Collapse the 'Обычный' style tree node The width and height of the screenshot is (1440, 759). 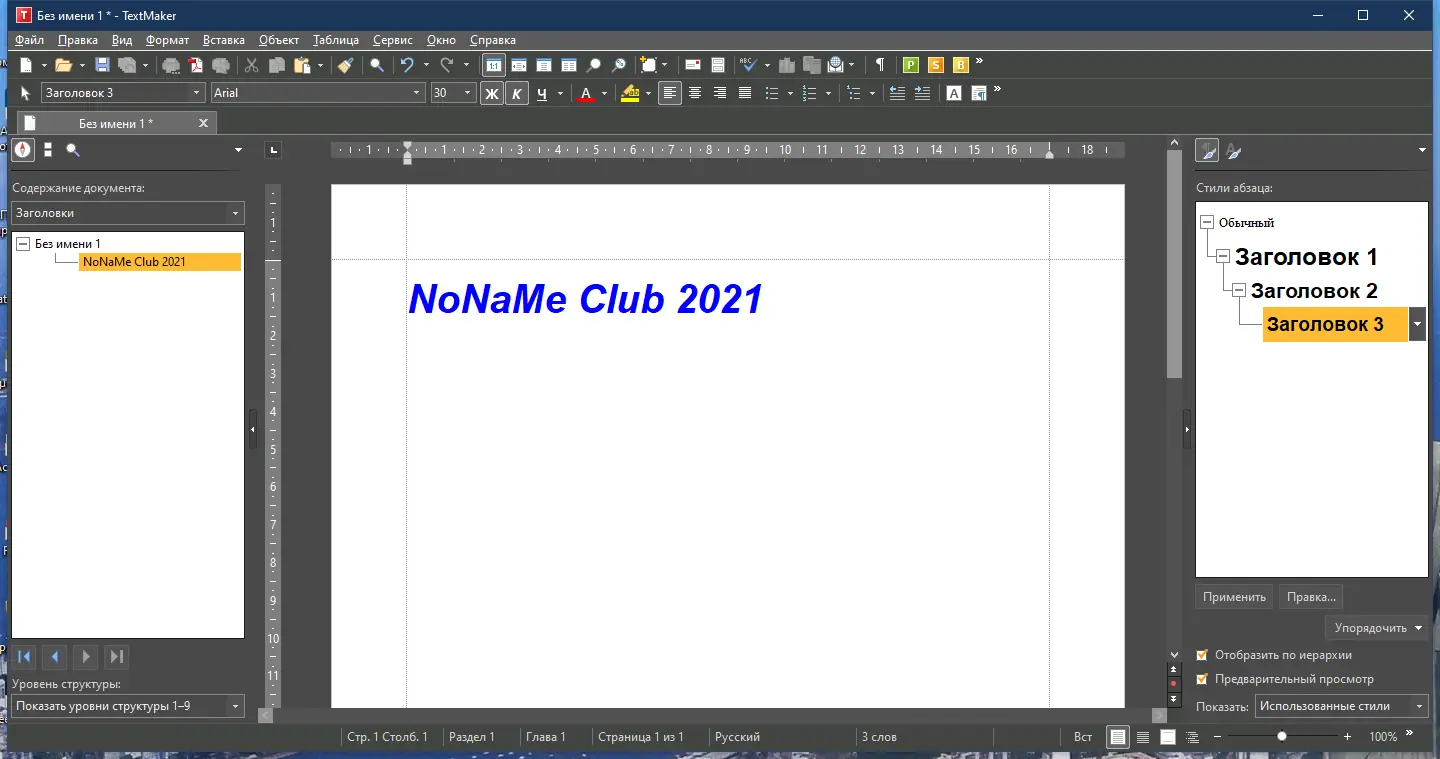pyautogui.click(x=1207, y=223)
